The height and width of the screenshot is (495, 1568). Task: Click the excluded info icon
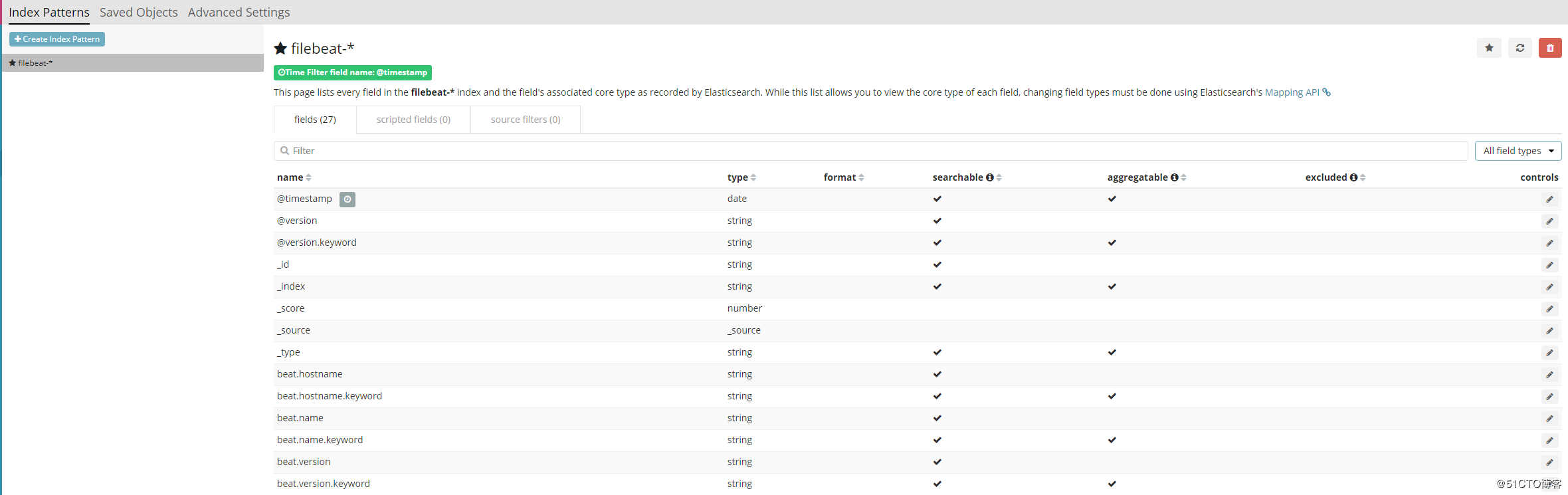click(1353, 177)
